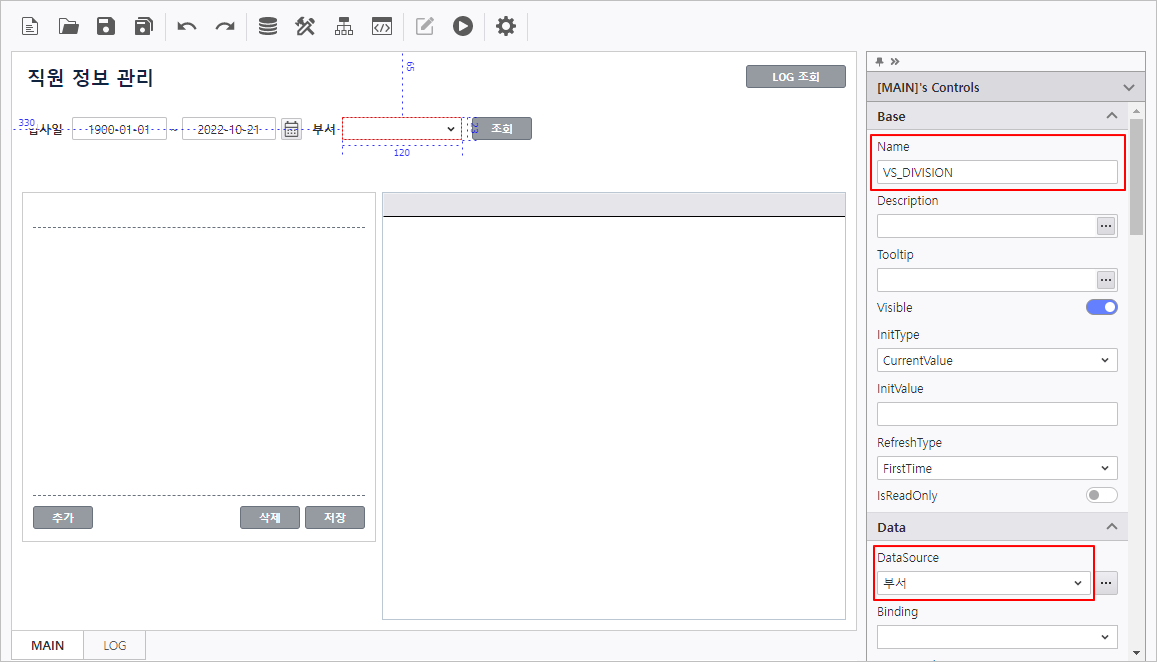Open file using the folder icon
The height and width of the screenshot is (662, 1157).
[x=68, y=27]
